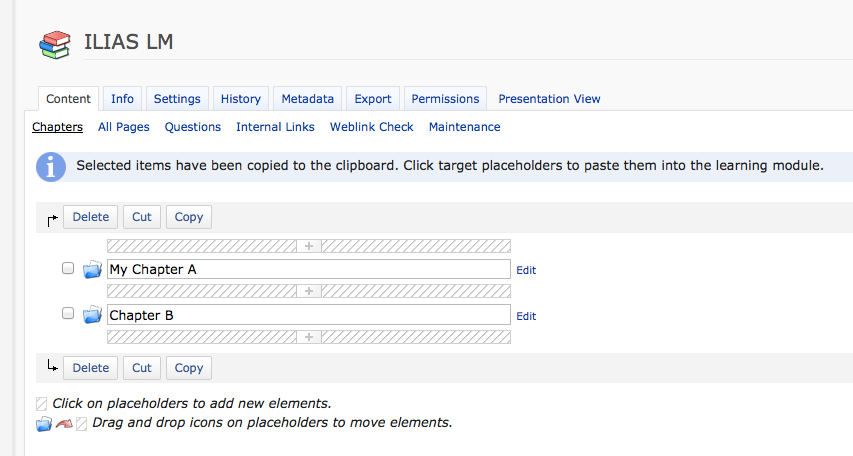The image size is (853, 456).
Task: Open the Presentation View link
Action: tap(549, 99)
